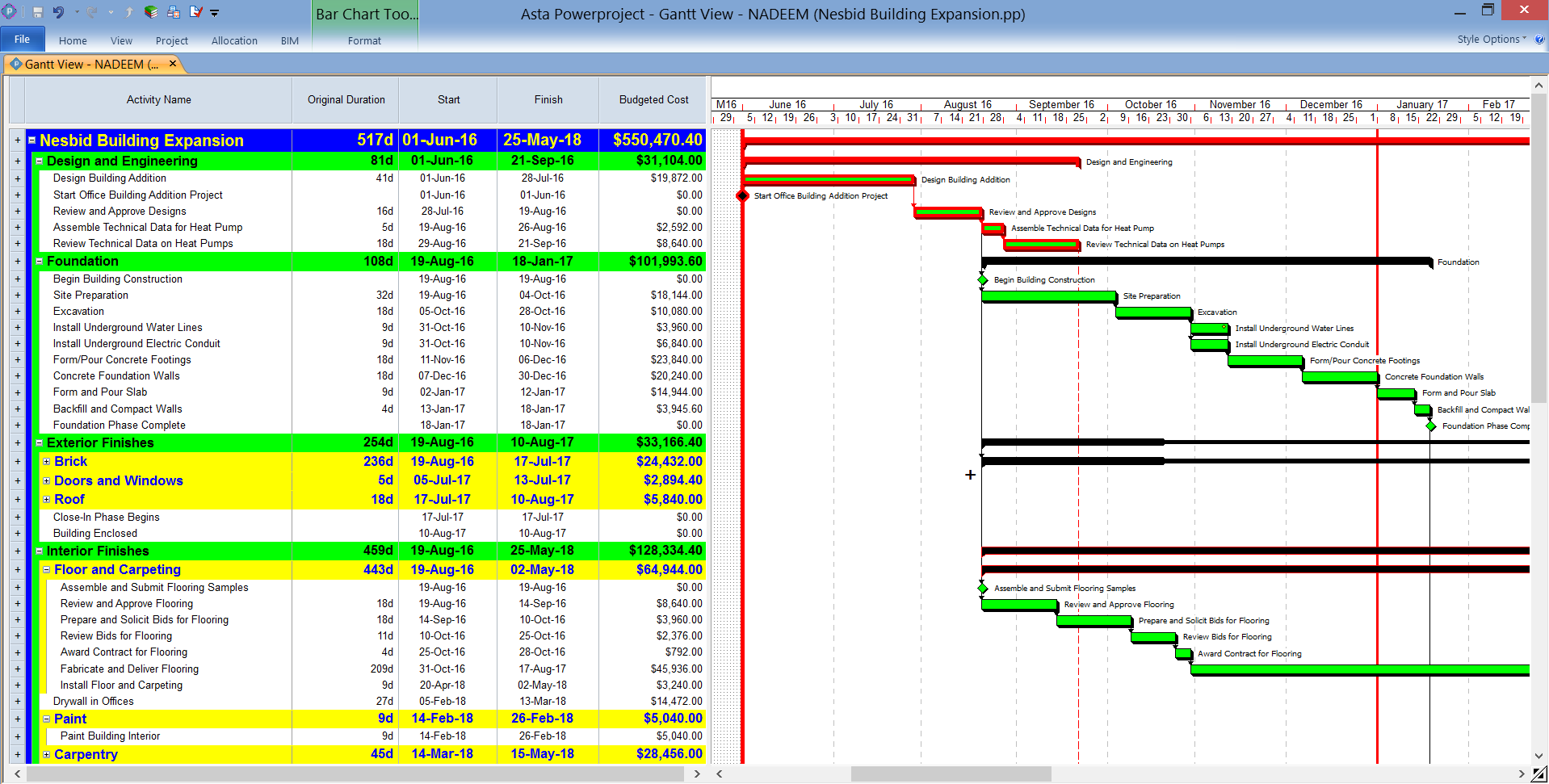This screenshot has height=784, width=1549.
Task: Select the Begin Building Construction milestone diamond
Action: coord(983,280)
